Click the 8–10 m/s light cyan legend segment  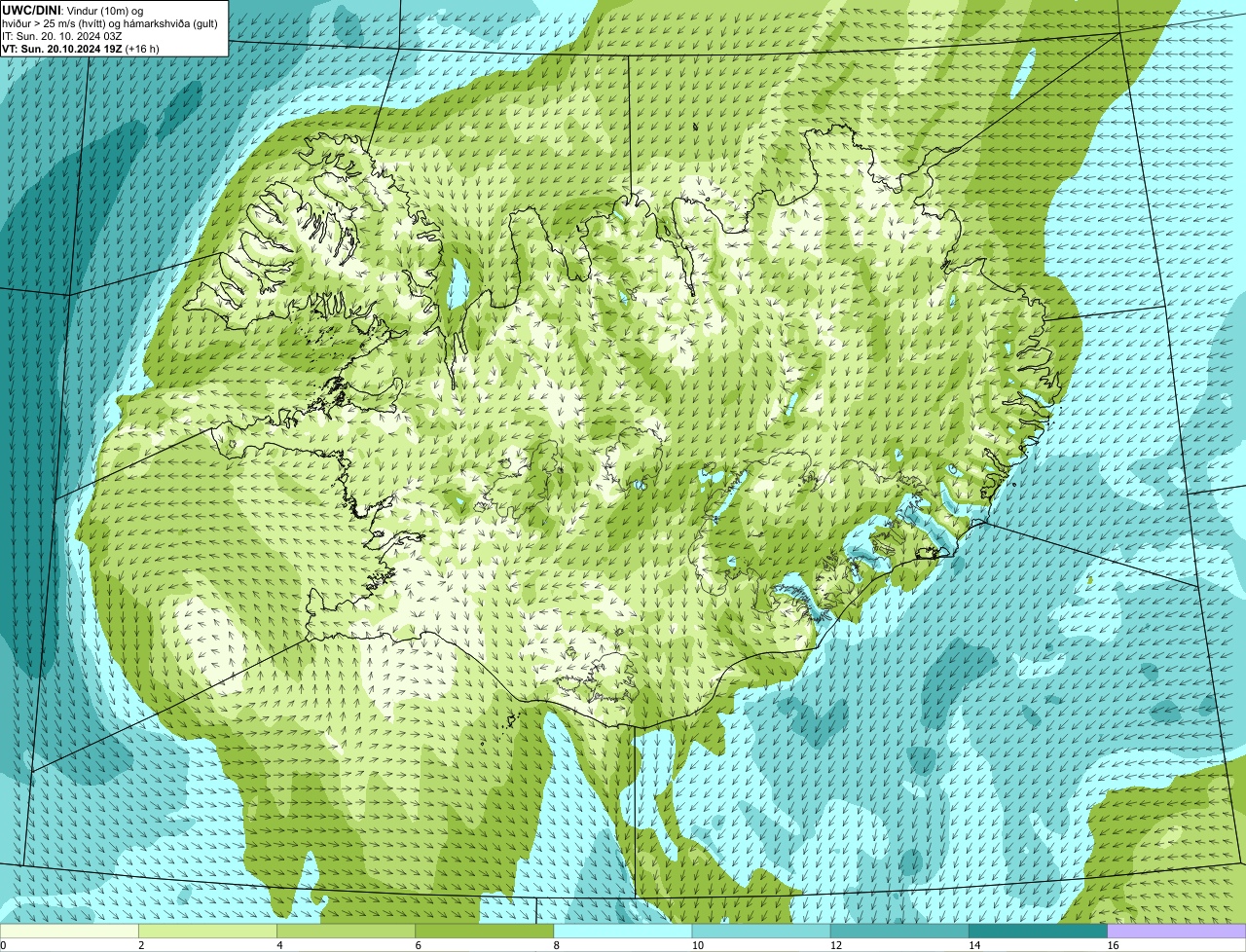click(623, 931)
